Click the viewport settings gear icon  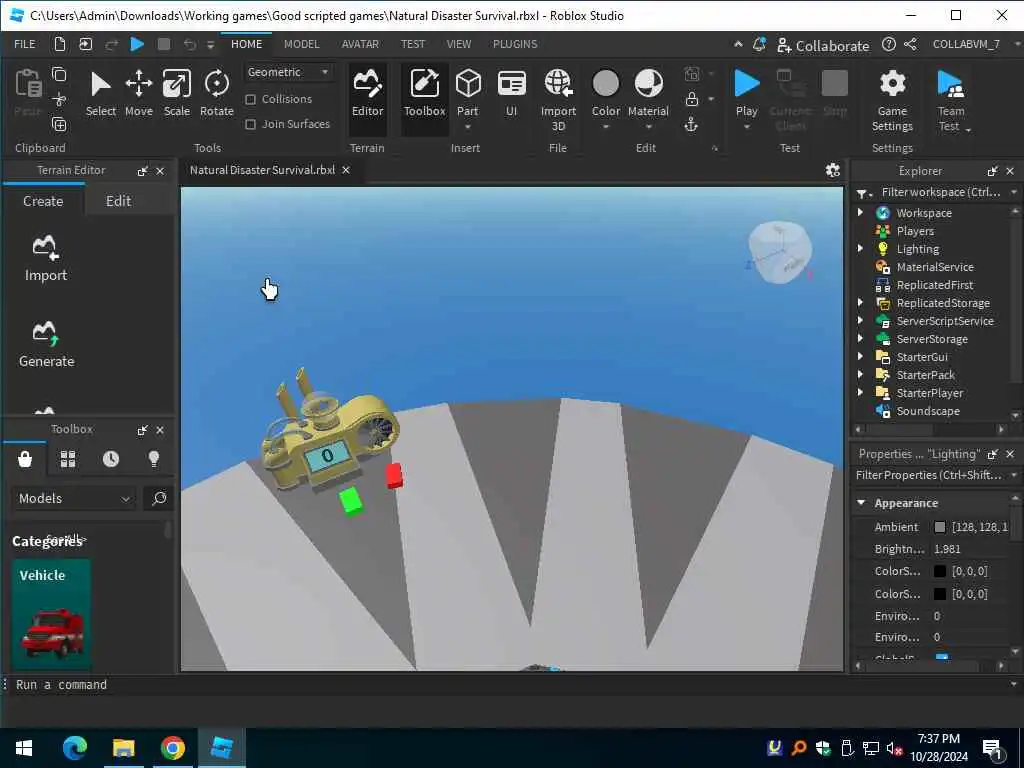(833, 170)
